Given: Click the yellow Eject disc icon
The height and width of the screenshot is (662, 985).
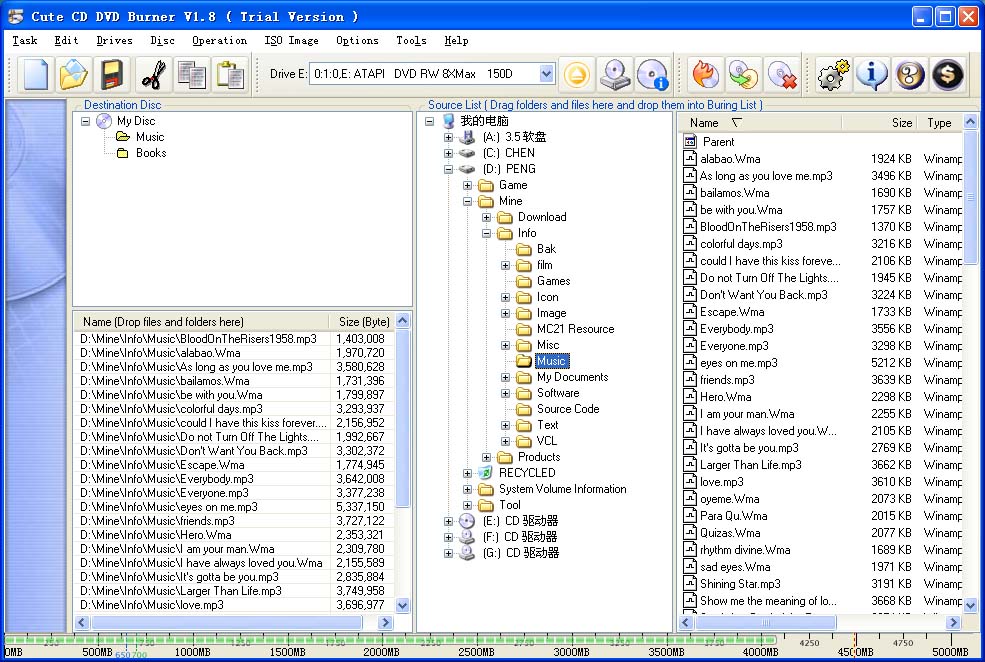Looking at the screenshot, I should [576, 75].
